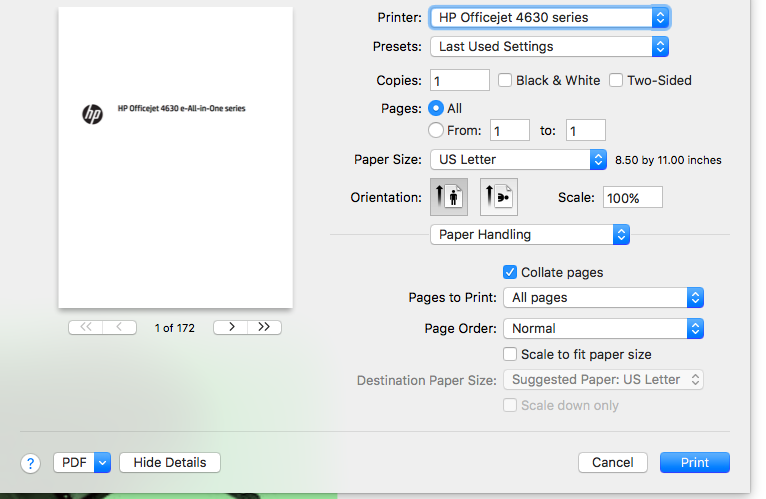Viewport: 766px width, 499px height.
Task: Select All pages radio button
Action: click(x=436, y=108)
